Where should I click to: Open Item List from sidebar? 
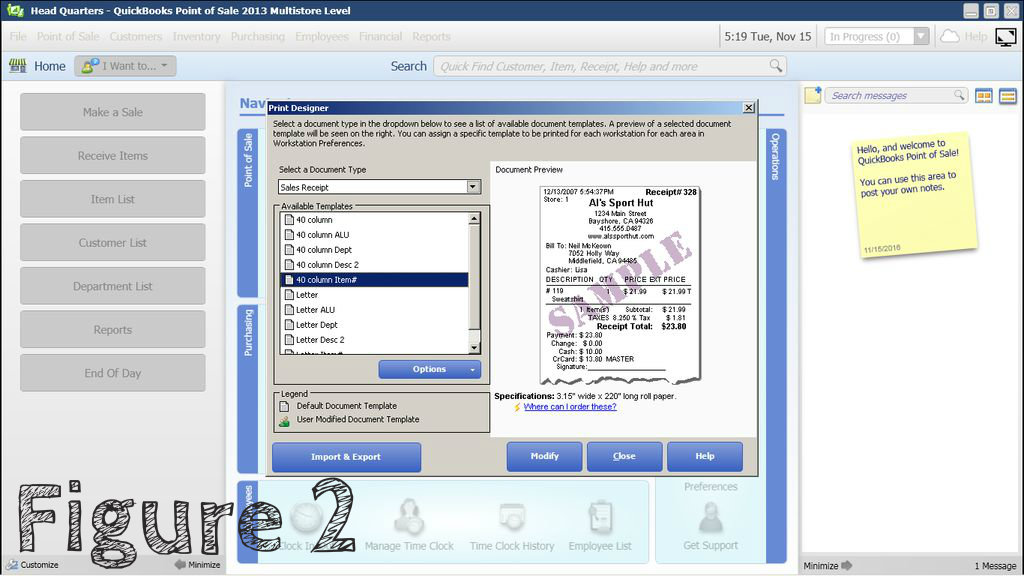pyautogui.click(x=112, y=199)
